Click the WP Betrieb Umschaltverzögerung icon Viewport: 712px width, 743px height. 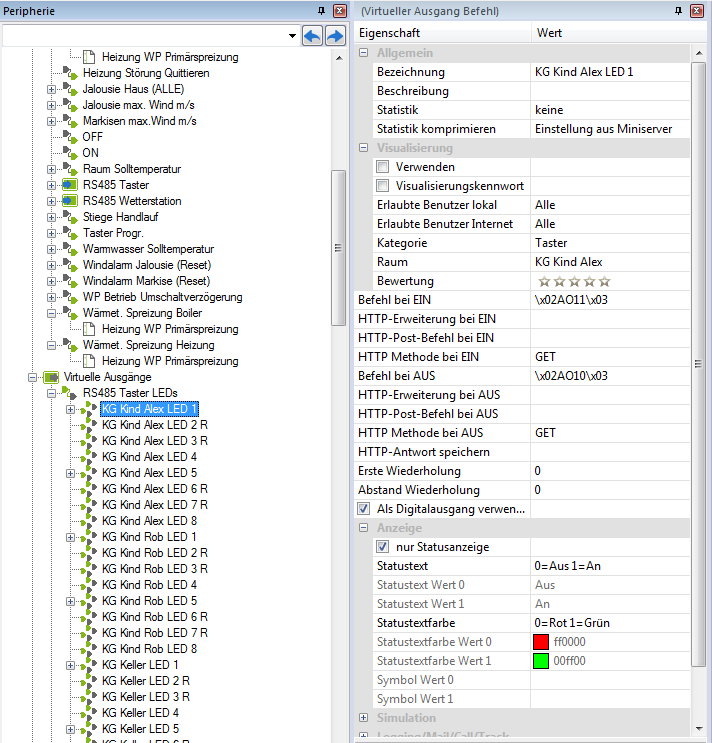coord(70,297)
